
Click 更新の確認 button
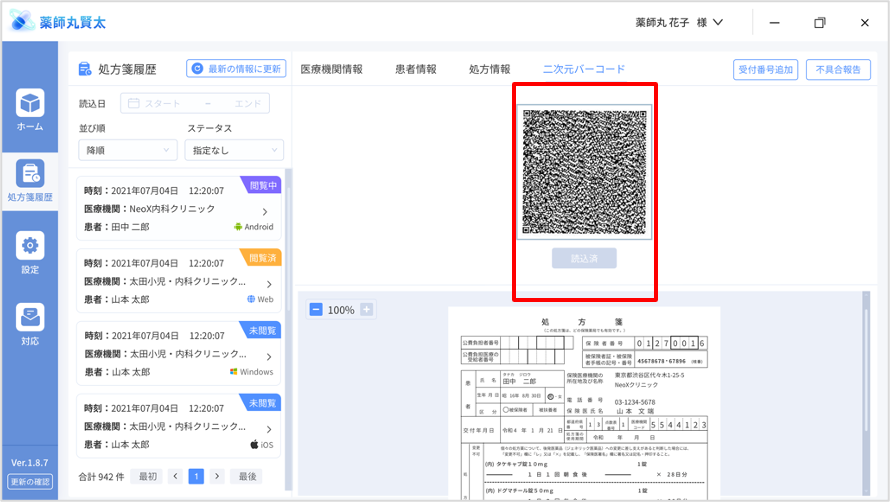point(30,482)
